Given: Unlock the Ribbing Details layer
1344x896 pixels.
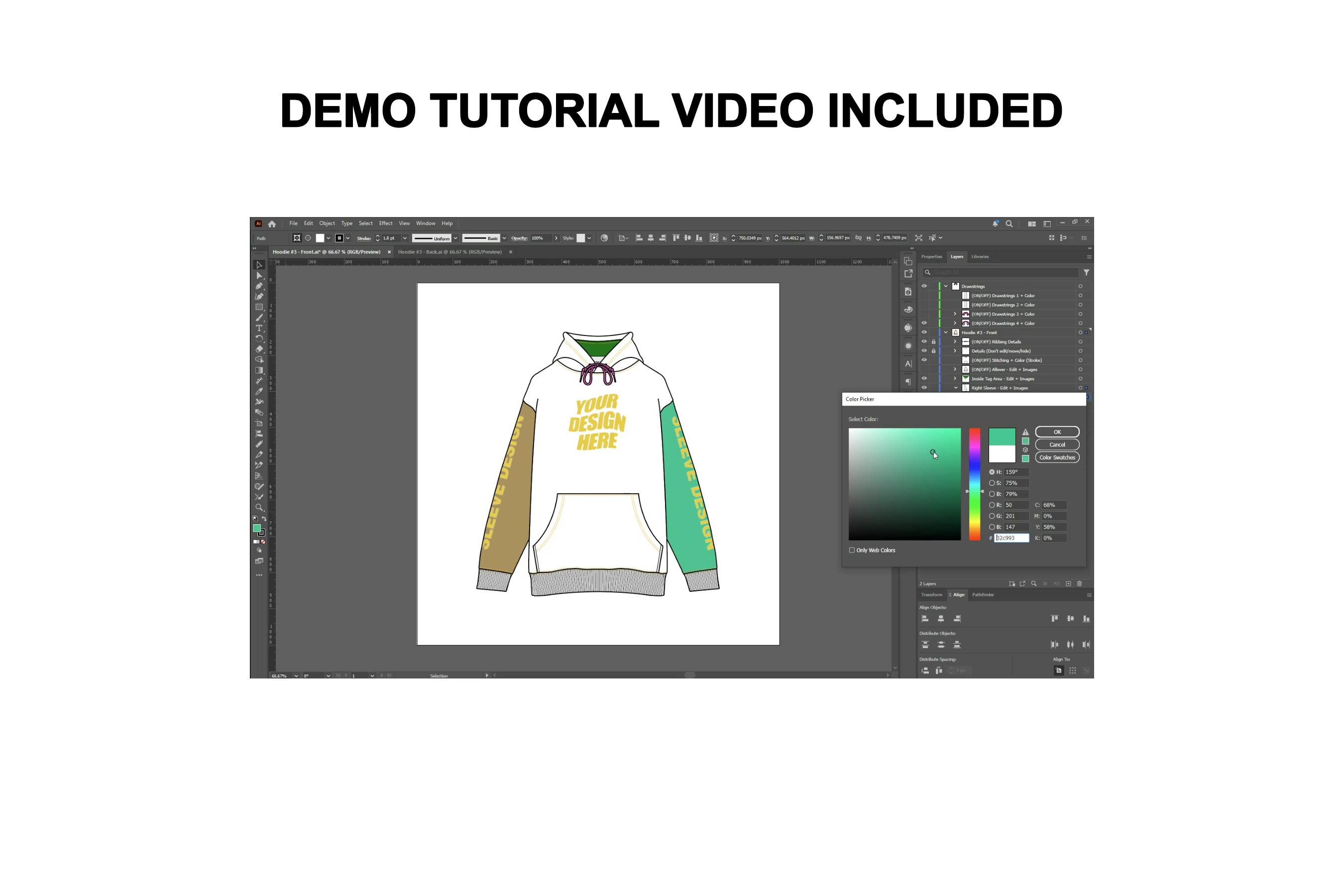Looking at the screenshot, I should tap(934, 341).
